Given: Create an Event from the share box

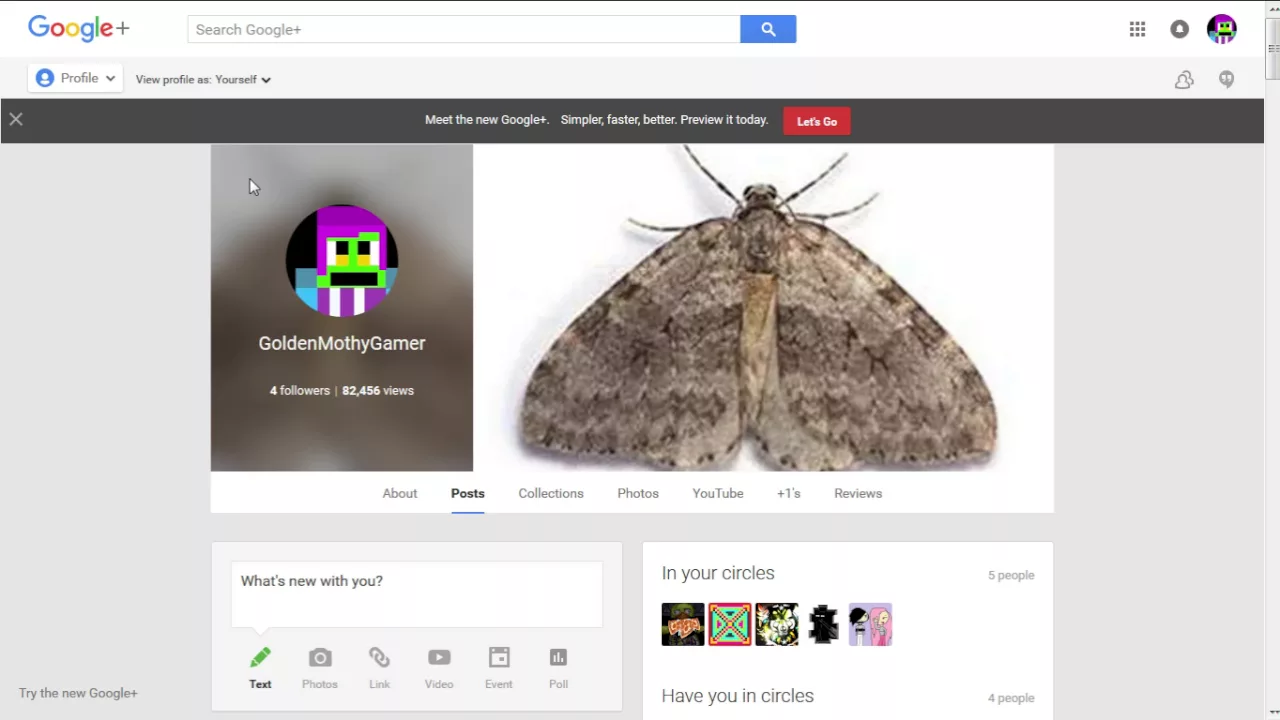Looking at the screenshot, I should [499, 668].
